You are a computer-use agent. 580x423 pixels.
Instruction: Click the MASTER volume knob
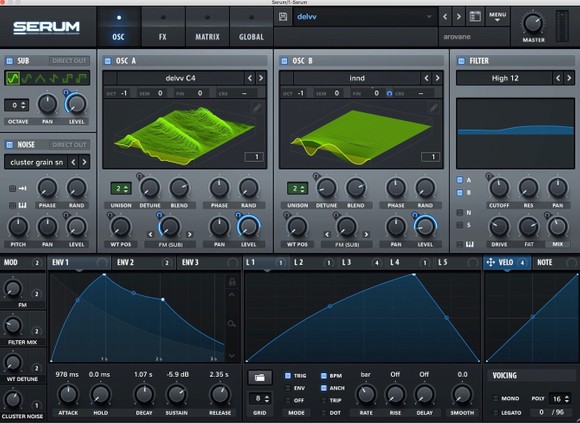point(533,23)
